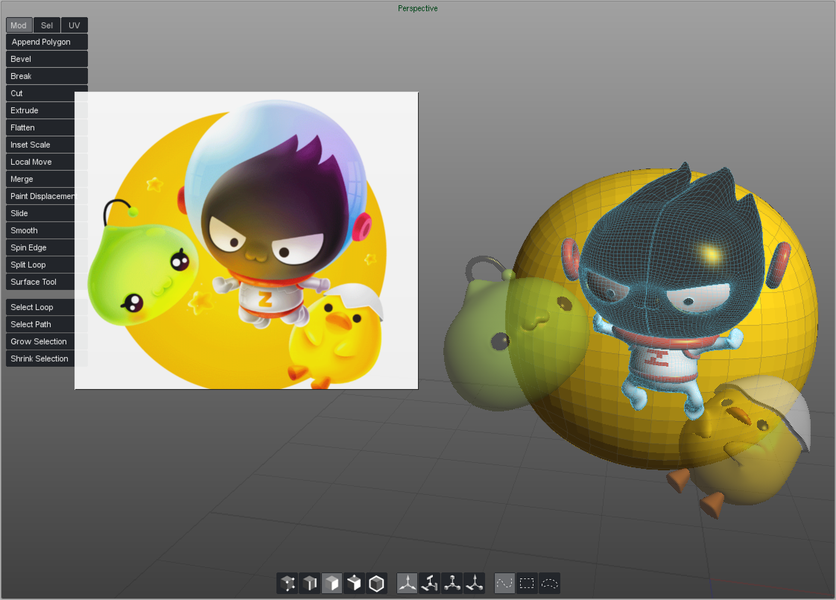Click Grow Selection button
Image resolution: width=836 pixels, height=600 pixels.
point(41,341)
